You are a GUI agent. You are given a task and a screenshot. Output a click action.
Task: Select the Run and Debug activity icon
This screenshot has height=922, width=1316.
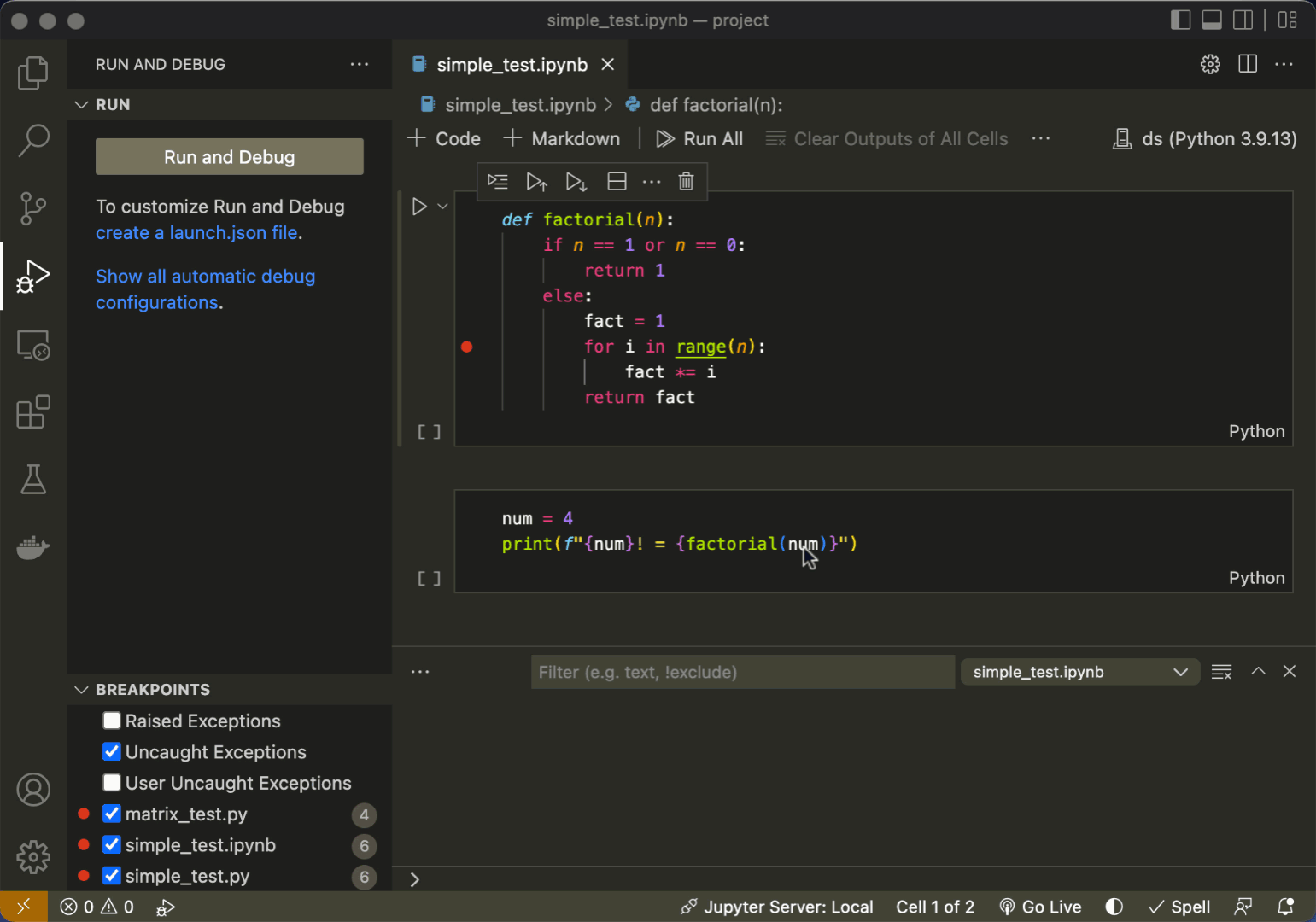[33, 276]
